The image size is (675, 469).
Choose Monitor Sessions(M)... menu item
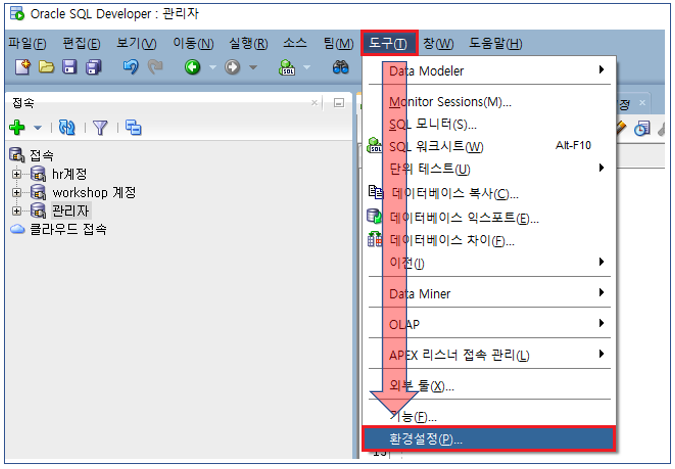coord(490,102)
